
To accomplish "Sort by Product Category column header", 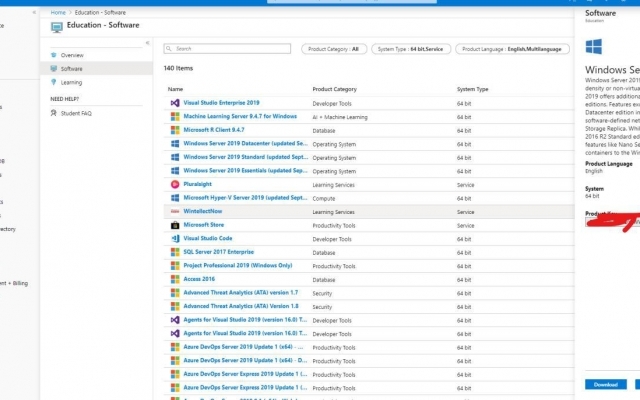I will tap(334, 89).
